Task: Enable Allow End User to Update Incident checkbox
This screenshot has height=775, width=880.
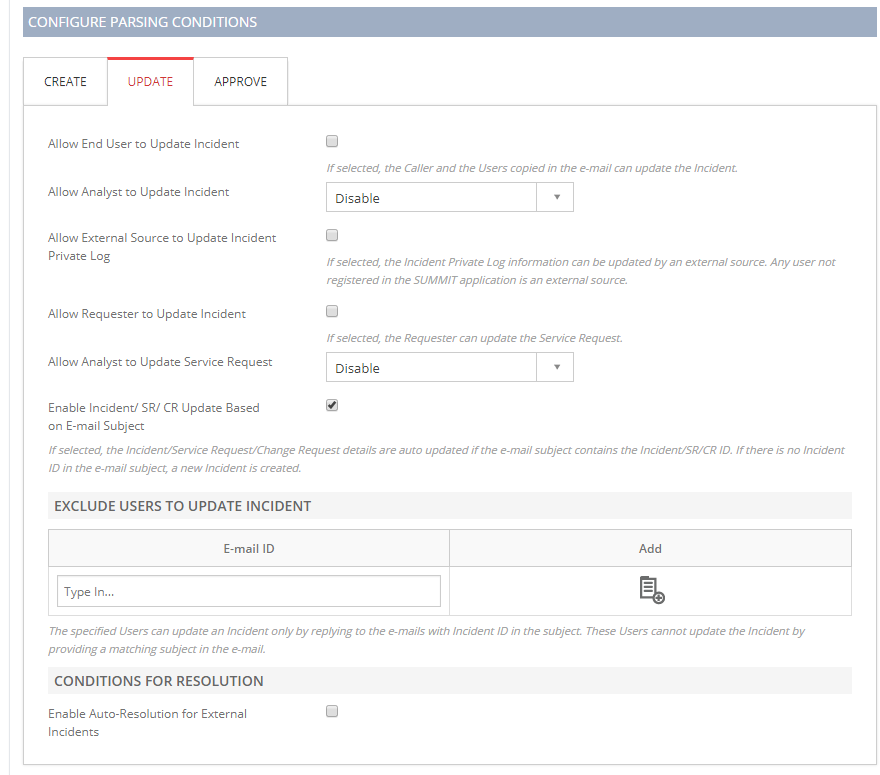Action: click(332, 141)
